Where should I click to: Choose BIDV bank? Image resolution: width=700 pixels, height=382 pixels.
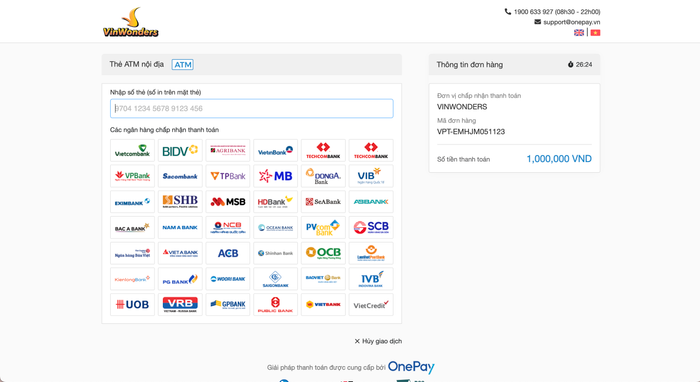pyautogui.click(x=180, y=150)
